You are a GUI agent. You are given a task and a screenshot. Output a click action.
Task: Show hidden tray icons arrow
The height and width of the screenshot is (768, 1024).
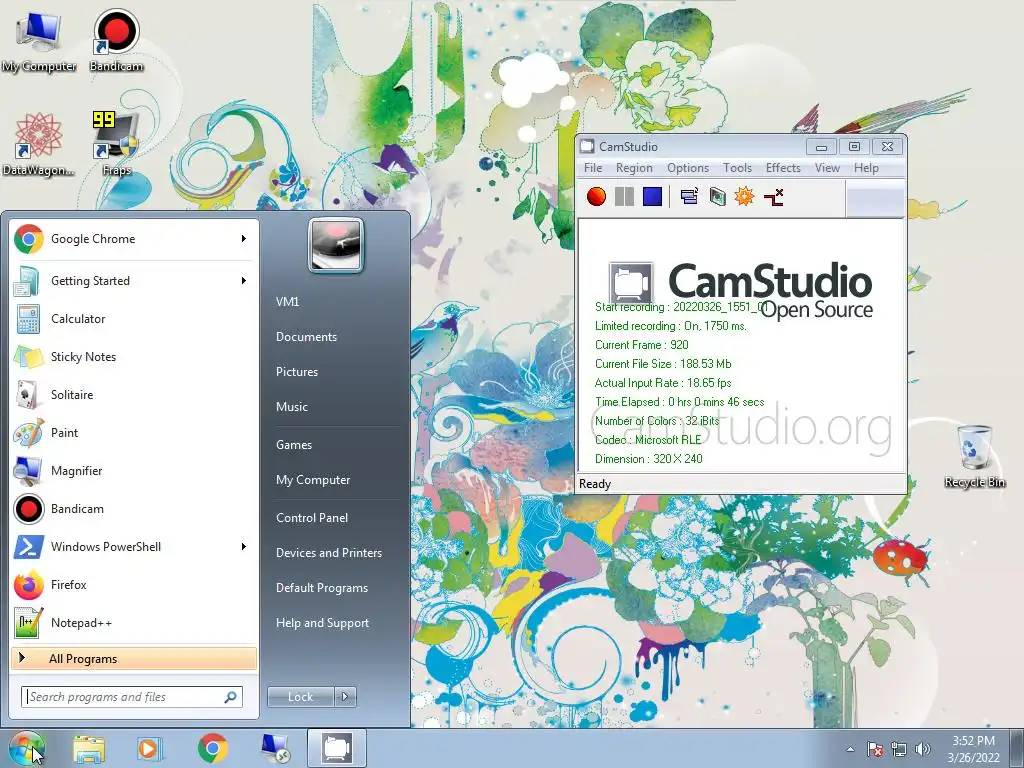tap(850, 749)
